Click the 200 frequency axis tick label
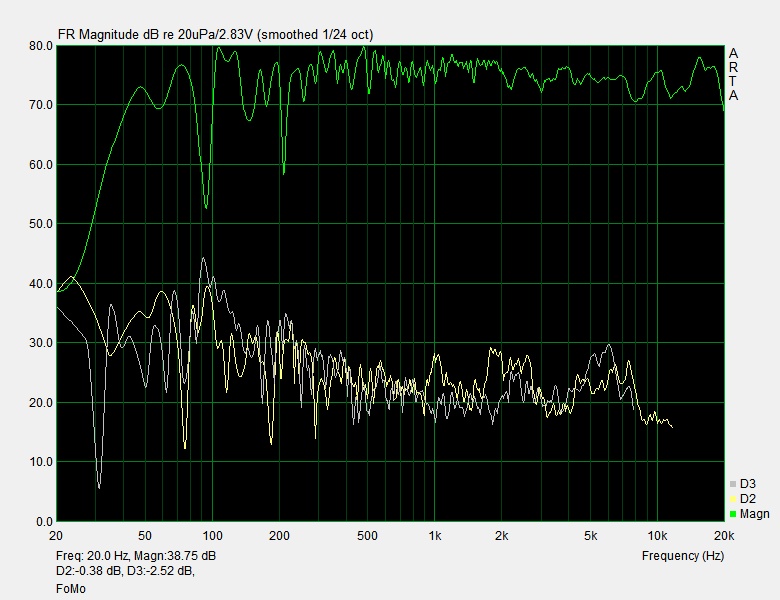 point(280,536)
